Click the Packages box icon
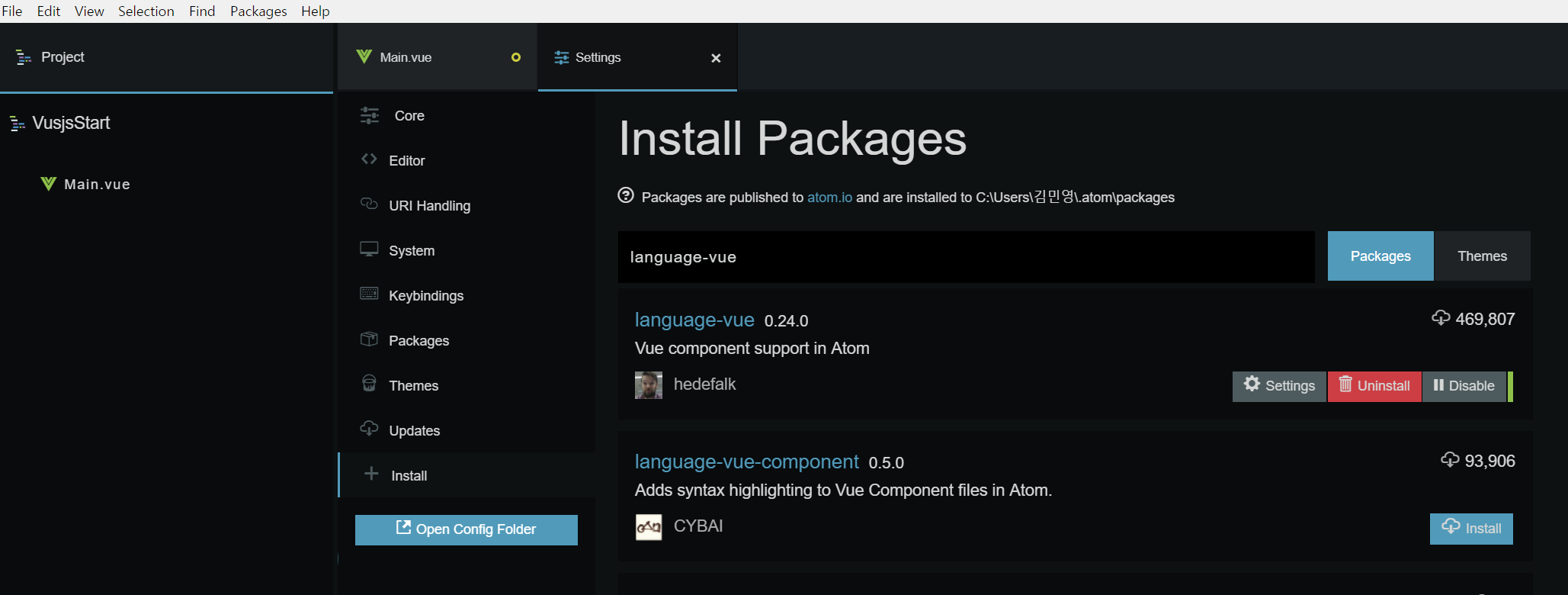 tap(369, 339)
